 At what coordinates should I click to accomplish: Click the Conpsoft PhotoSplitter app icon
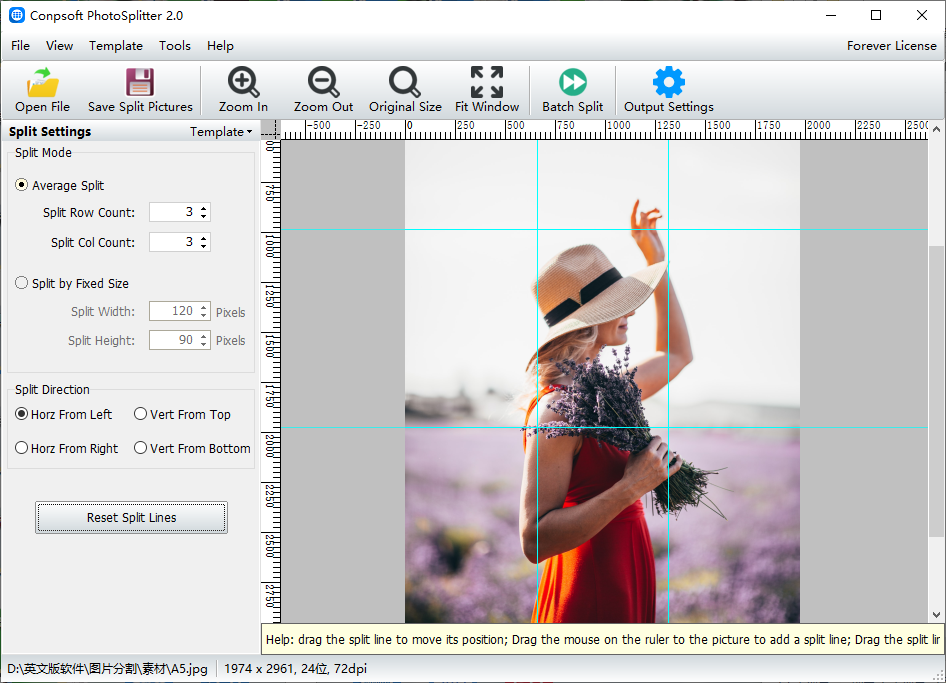click(x=17, y=15)
